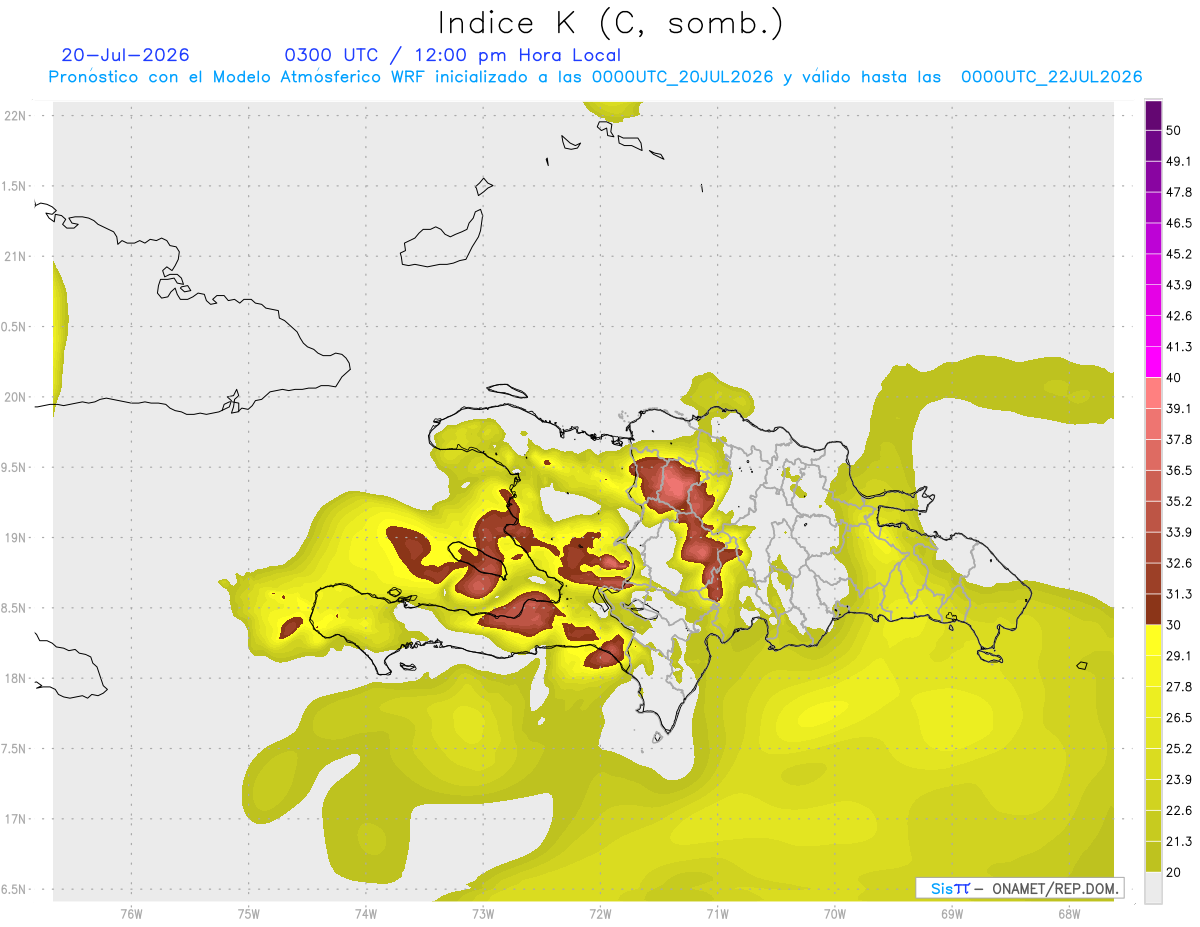Click the colorbar value "21.3"
The image size is (1200, 927).
tap(1179, 841)
